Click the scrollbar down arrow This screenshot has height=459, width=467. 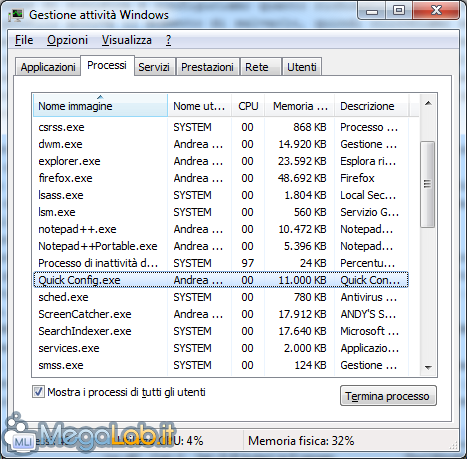tap(428, 367)
